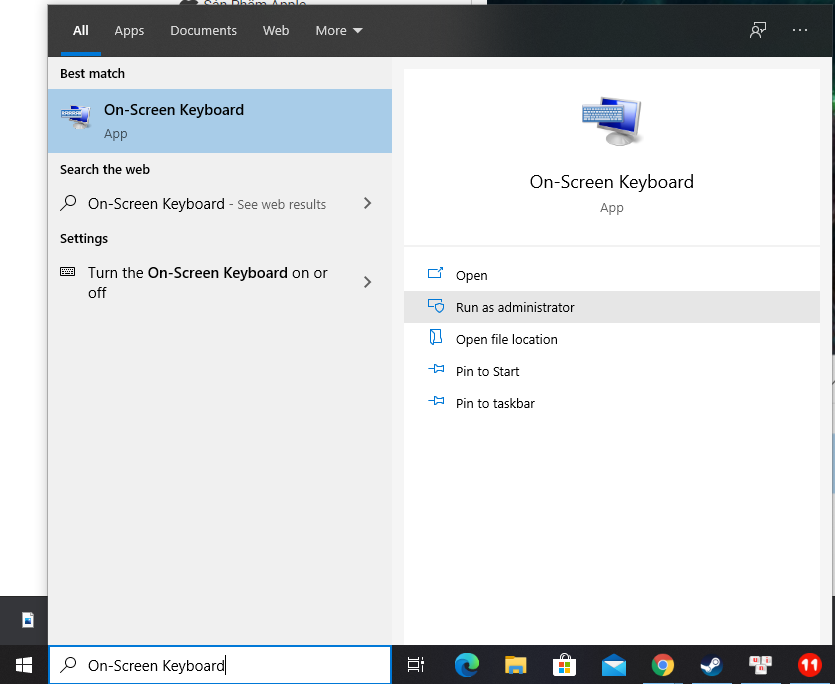This screenshot has width=835, height=684.
Task: Open the Mail app in taskbar
Action: [613, 665]
